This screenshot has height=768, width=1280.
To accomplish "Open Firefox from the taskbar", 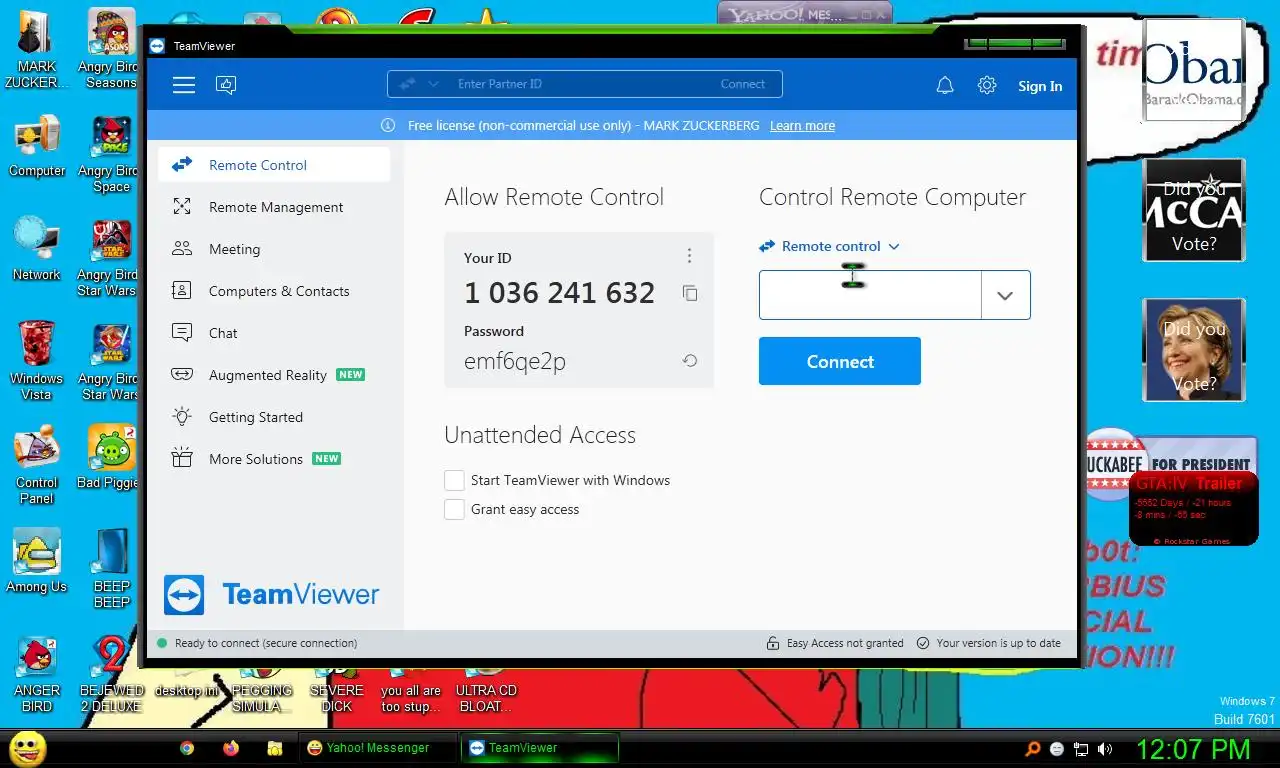I will 231,748.
